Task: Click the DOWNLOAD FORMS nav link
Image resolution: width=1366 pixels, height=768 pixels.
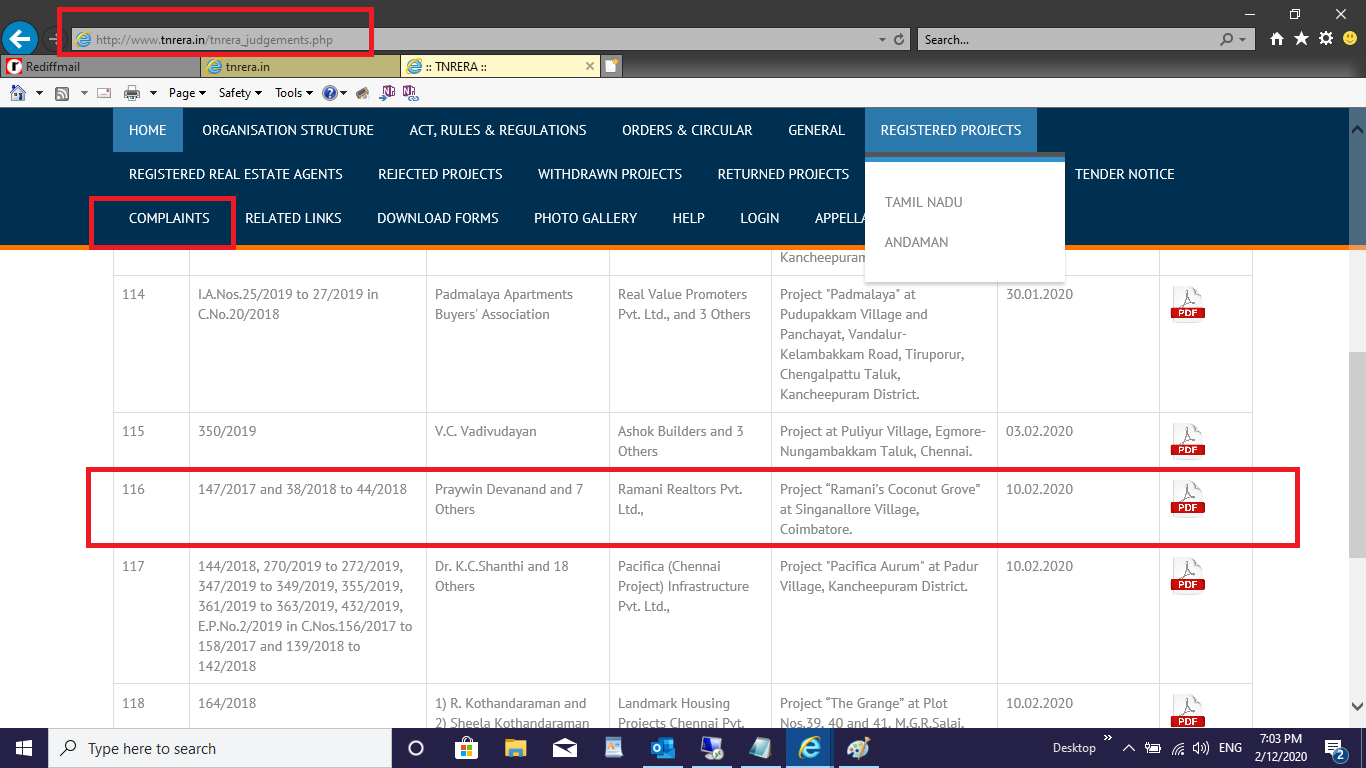Action: click(437, 218)
